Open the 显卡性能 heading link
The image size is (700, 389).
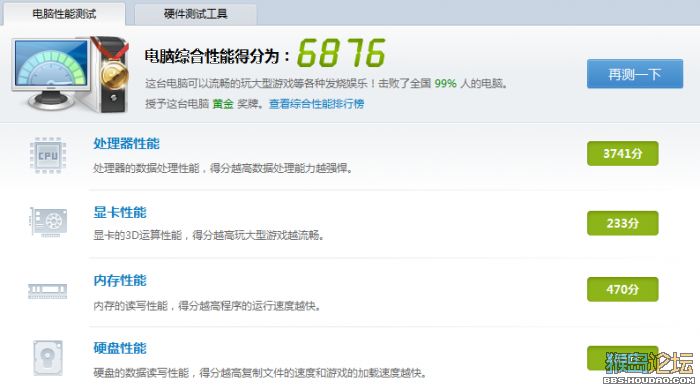pos(120,212)
